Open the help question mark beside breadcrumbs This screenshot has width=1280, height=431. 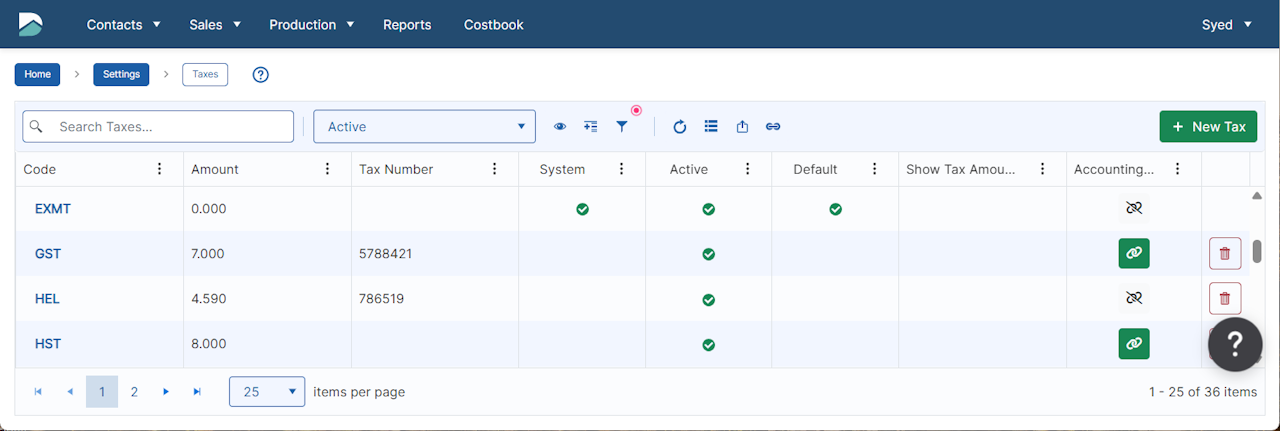coord(261,75)
